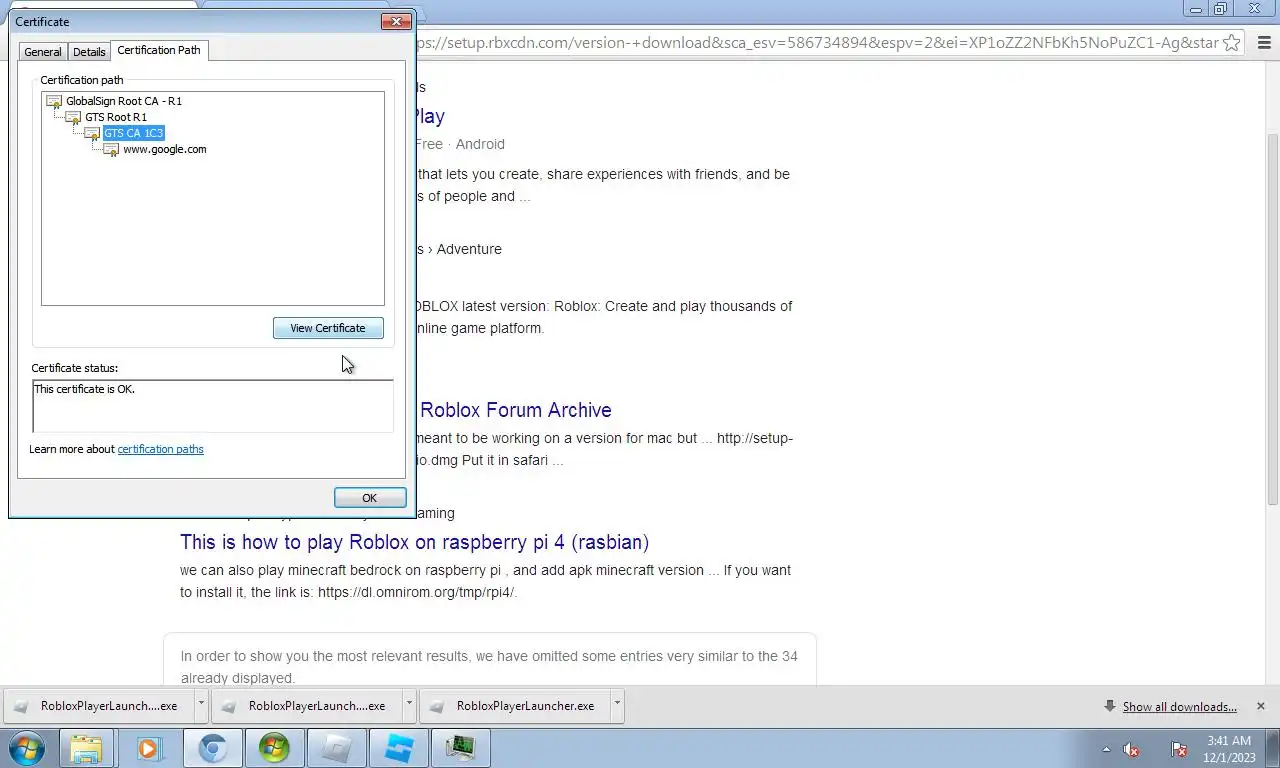
Task: Switch to Chrome in the taskbar
Action: (x=212, y=748)
